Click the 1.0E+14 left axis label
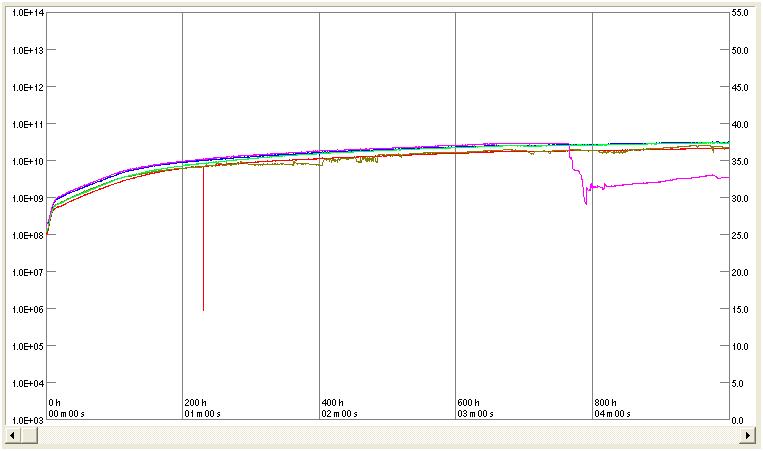Image resolution: width=763 pixels, height=451 pixels. (x=28, y=13)
